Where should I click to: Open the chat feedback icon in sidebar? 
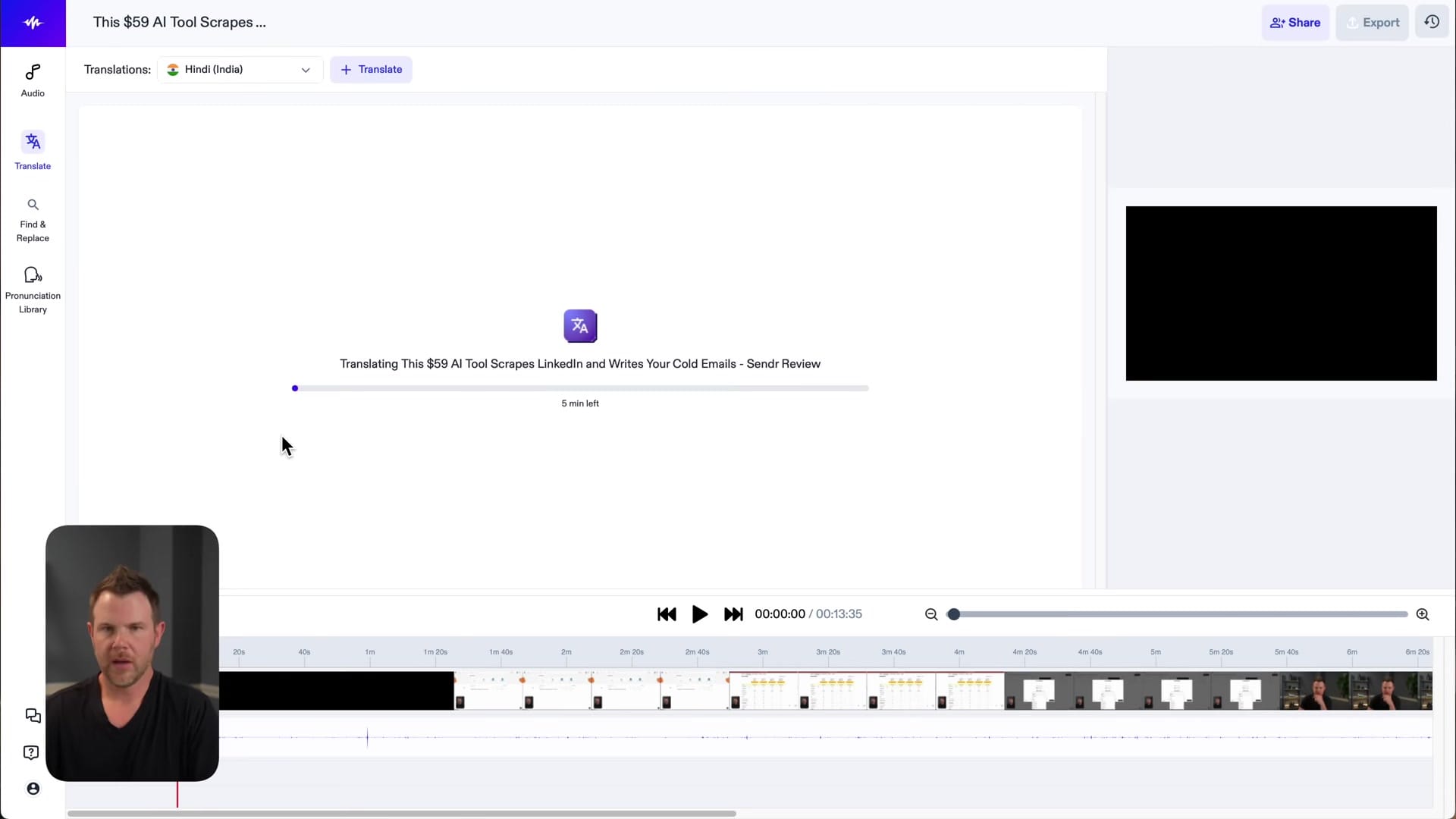[33, 716]
